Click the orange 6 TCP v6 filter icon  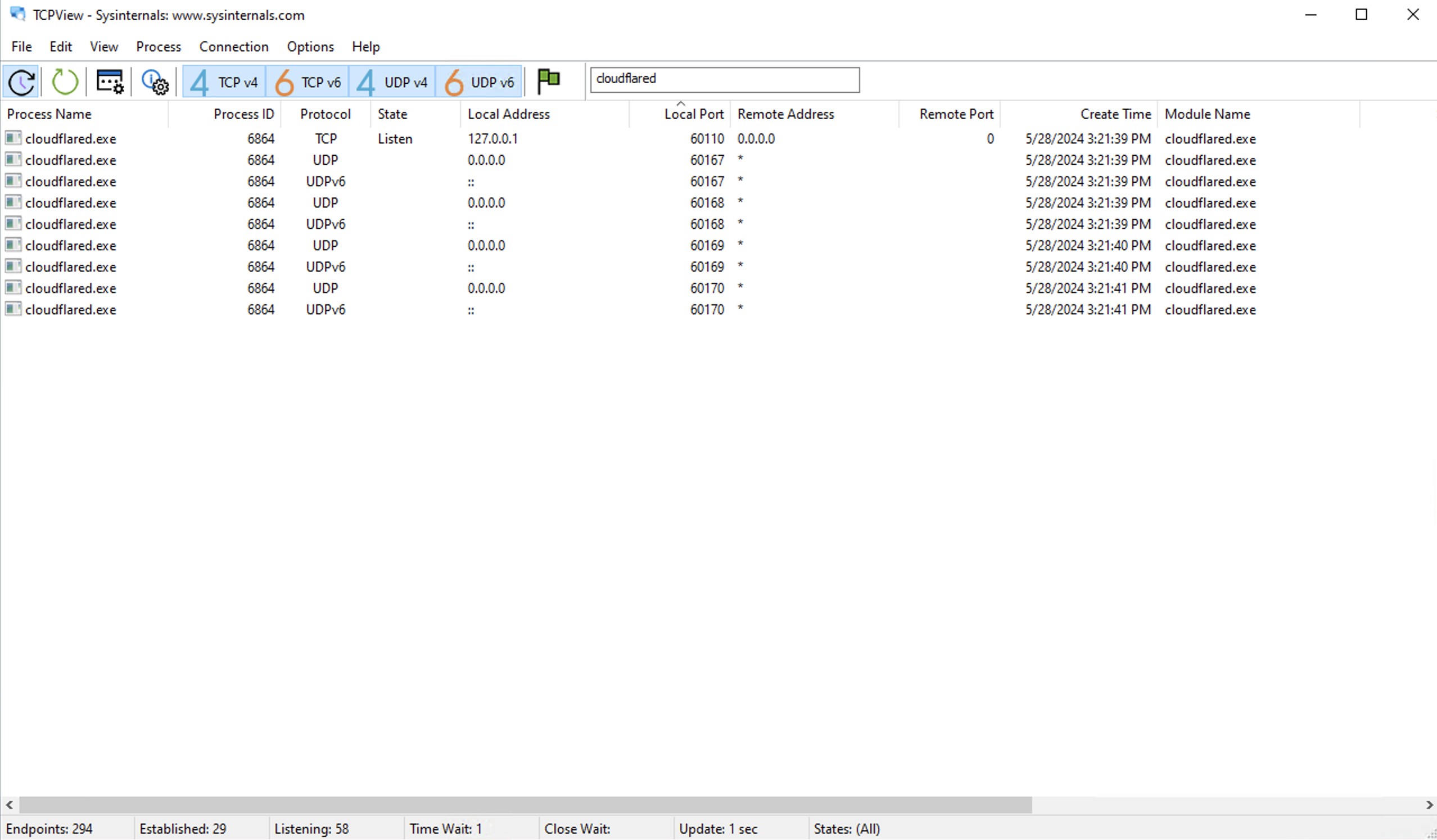[284, 82]
